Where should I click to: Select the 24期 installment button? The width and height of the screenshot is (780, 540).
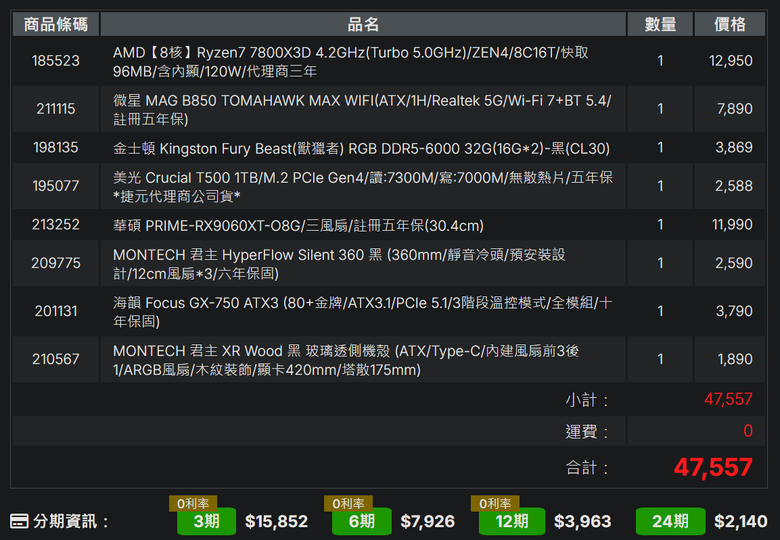click(670, 521)
